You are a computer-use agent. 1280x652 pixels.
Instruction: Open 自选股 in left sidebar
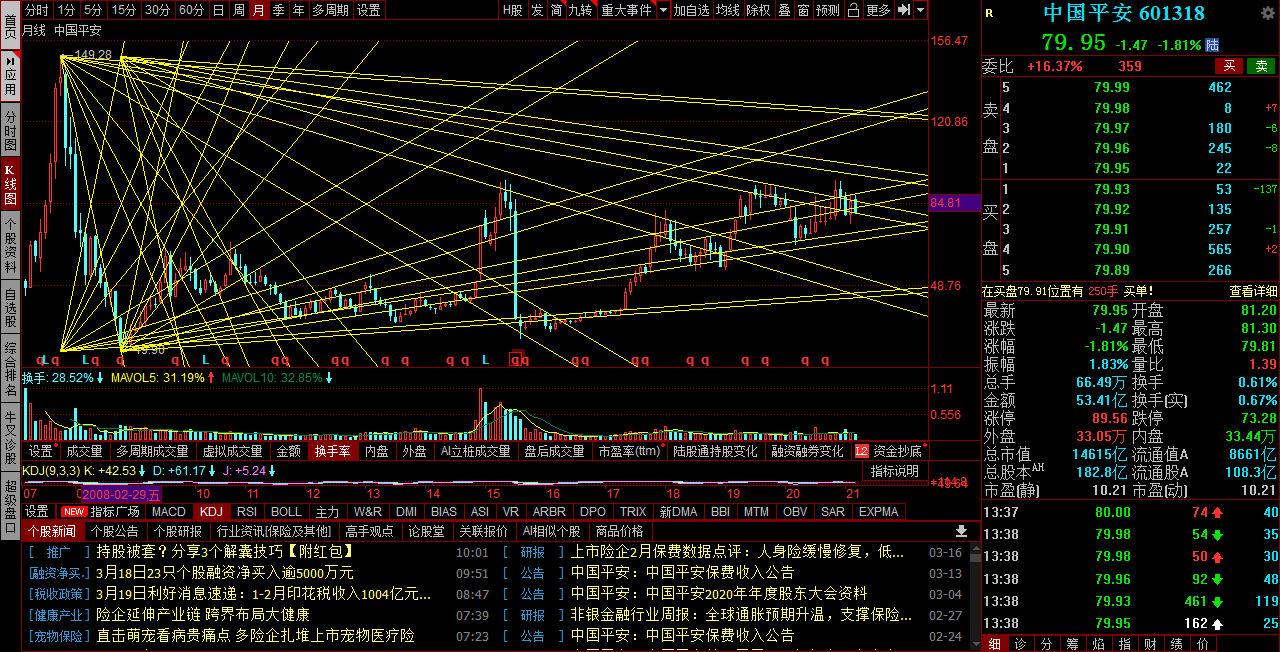pos(10,308)
